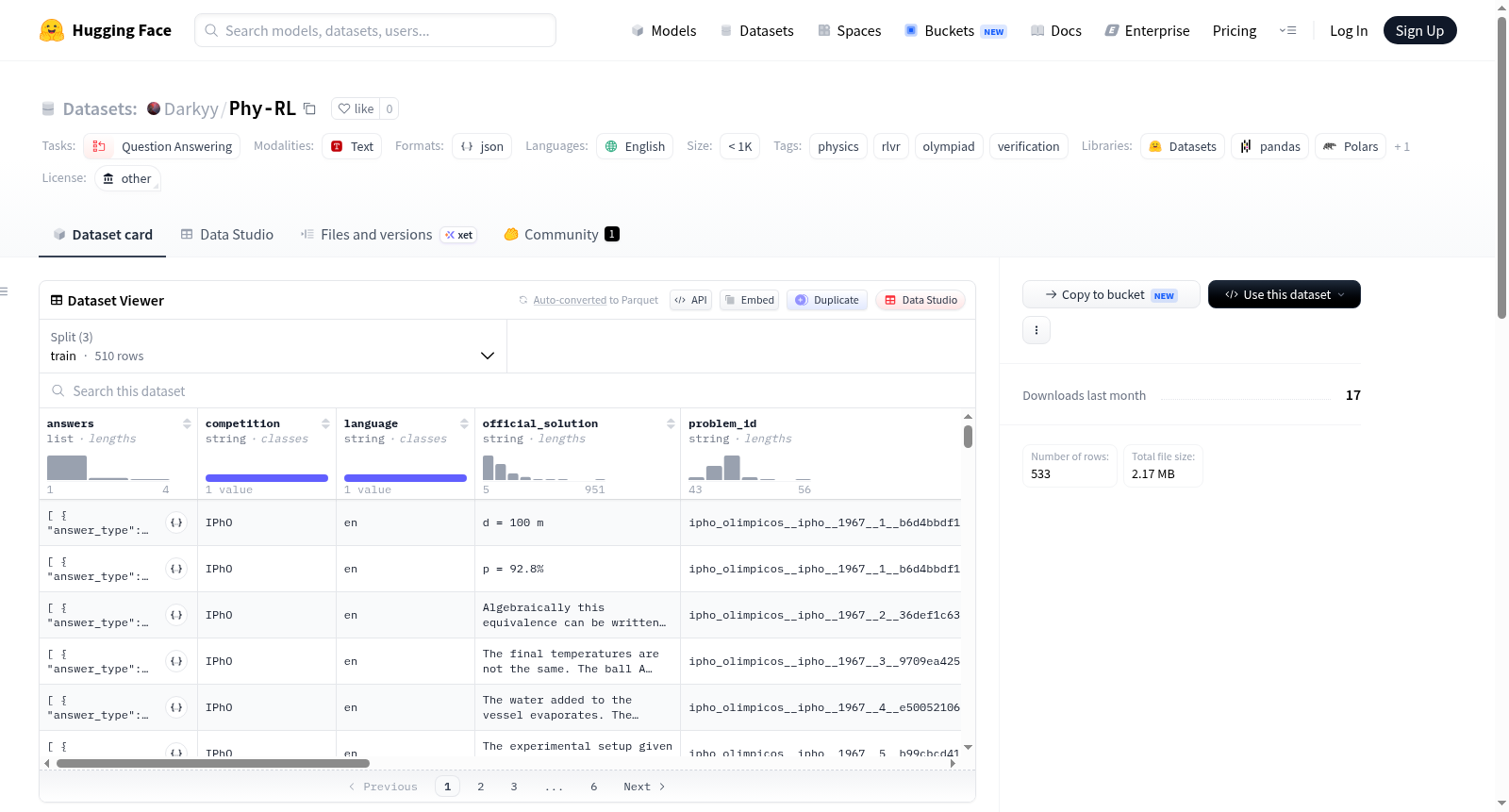This screenshot has width=1509, height=812.
Task: Open the Files and versions tab
Action: [x=388, y=235]
